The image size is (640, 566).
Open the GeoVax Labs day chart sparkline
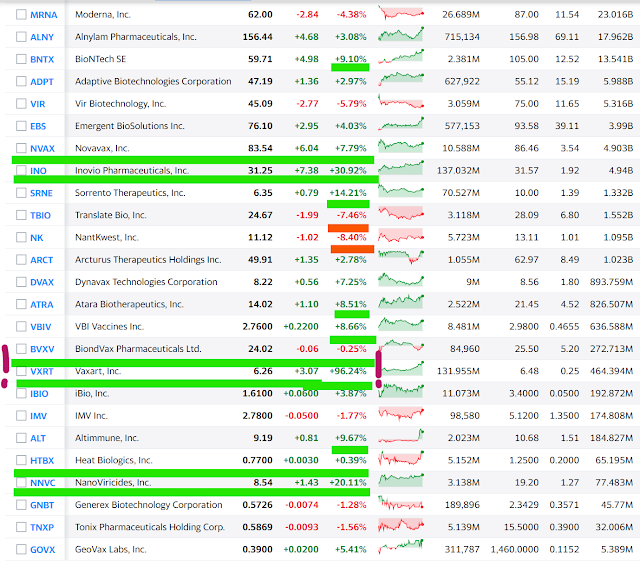pyautogui.click(x=401, y=547)
